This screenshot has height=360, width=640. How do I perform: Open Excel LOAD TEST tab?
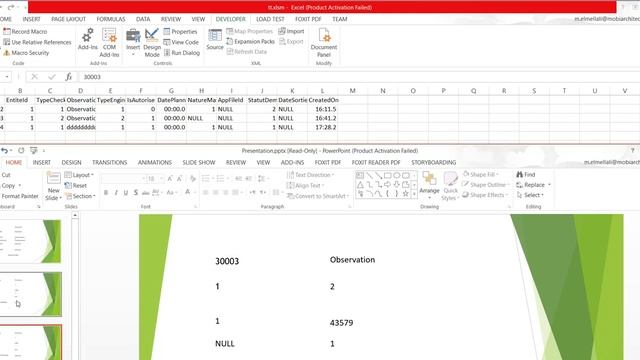coord(270,19)
